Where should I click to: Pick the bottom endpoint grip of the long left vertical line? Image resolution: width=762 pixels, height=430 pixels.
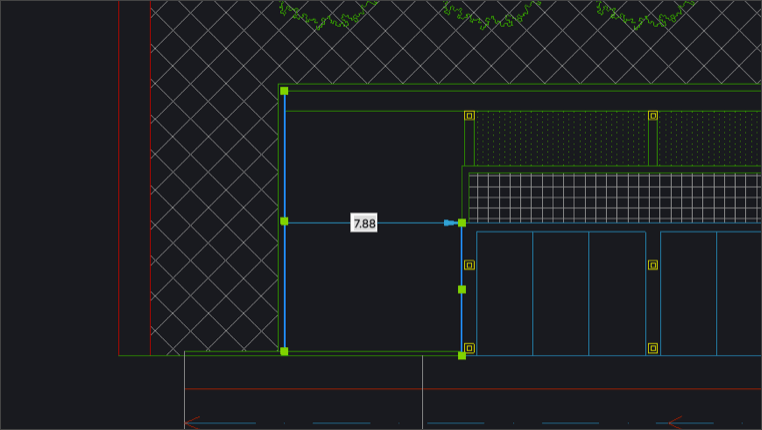[x=284, y=351]
